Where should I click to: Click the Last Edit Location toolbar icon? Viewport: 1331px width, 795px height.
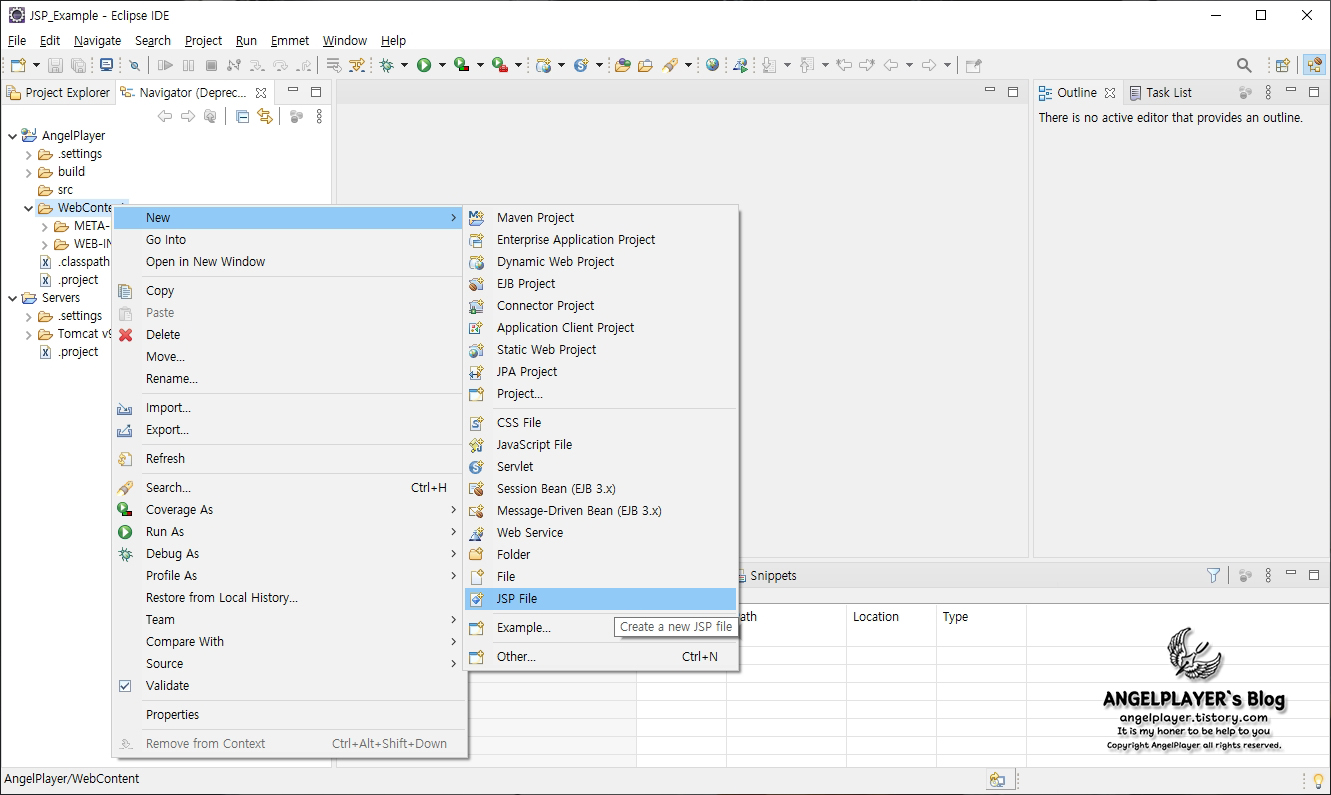click(x=845, y=65)
